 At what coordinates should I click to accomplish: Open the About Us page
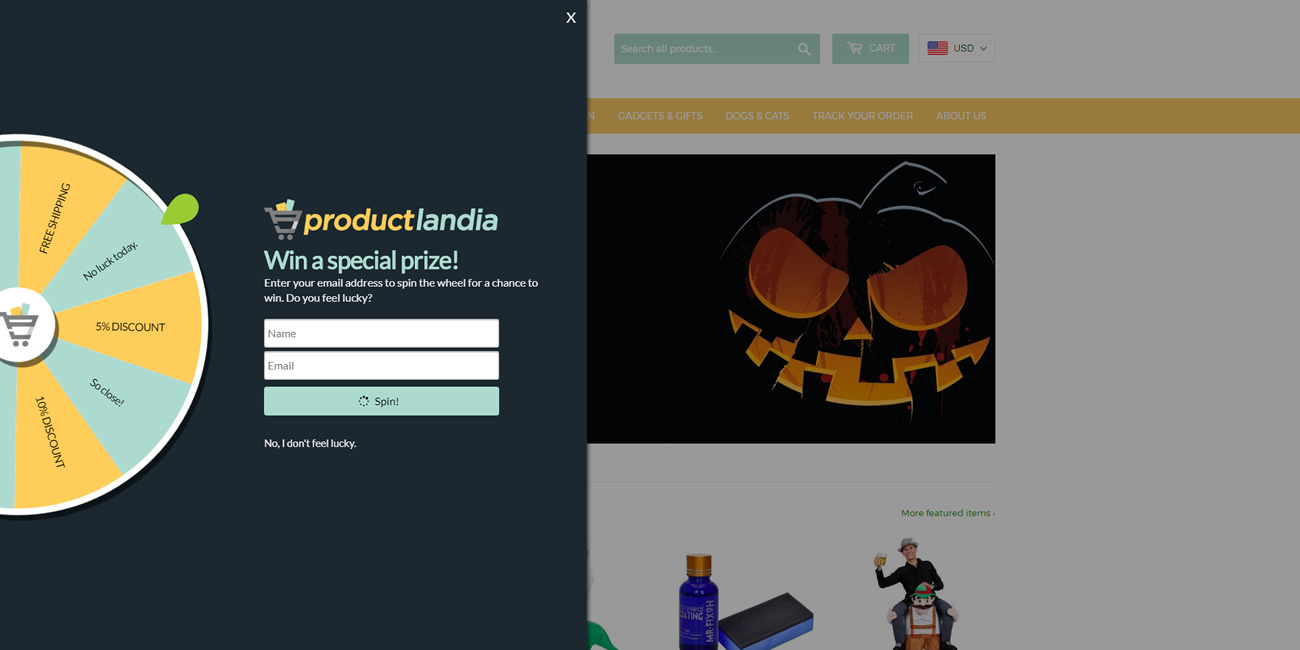961,116
